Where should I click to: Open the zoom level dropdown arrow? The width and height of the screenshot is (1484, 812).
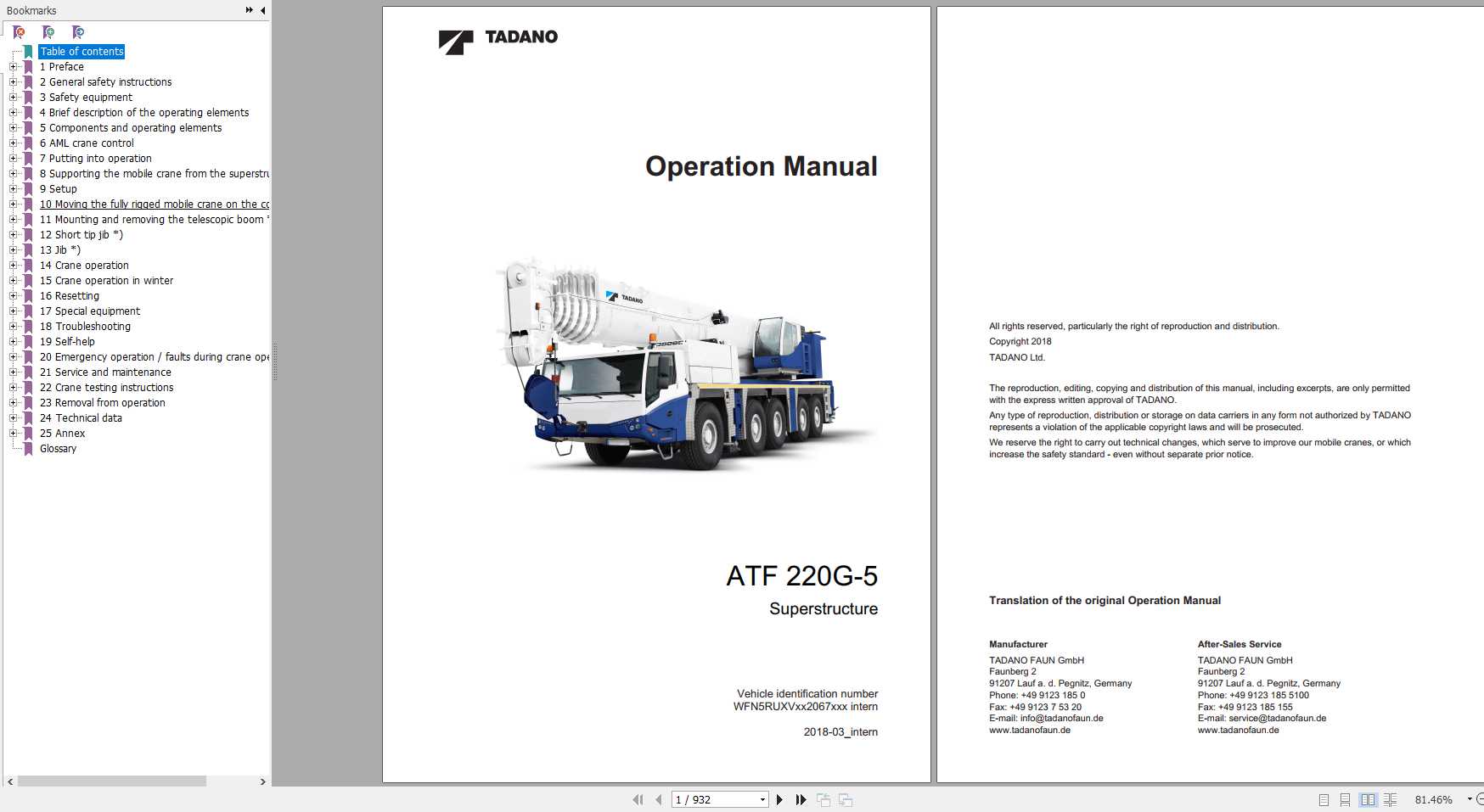[1470, 799]
